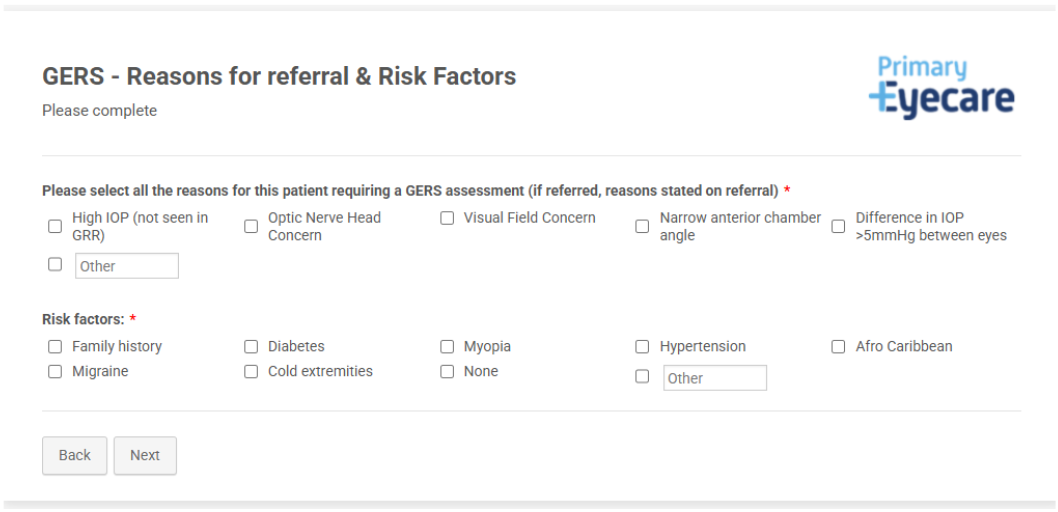Viewport: 1058px width, 512px height.
Task: Select Family history risk factor
Action: pyautogui.click(x=55, y=347)
